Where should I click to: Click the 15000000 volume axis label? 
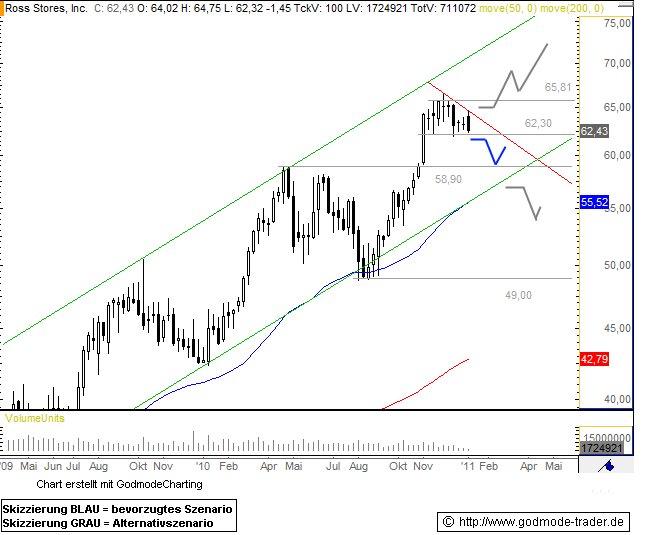pos(605,438)
